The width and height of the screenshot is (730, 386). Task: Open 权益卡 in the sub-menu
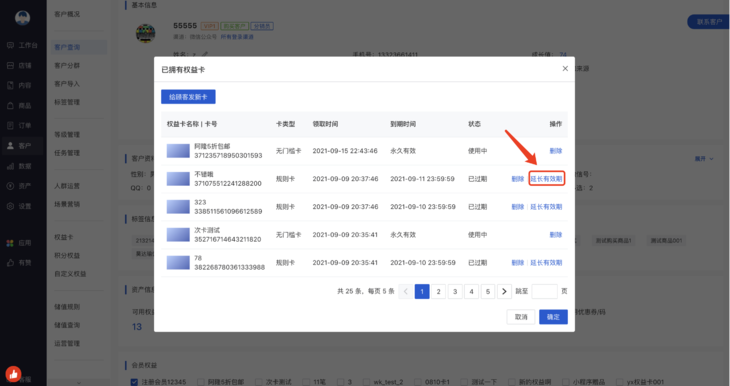(x=64, y=237)
